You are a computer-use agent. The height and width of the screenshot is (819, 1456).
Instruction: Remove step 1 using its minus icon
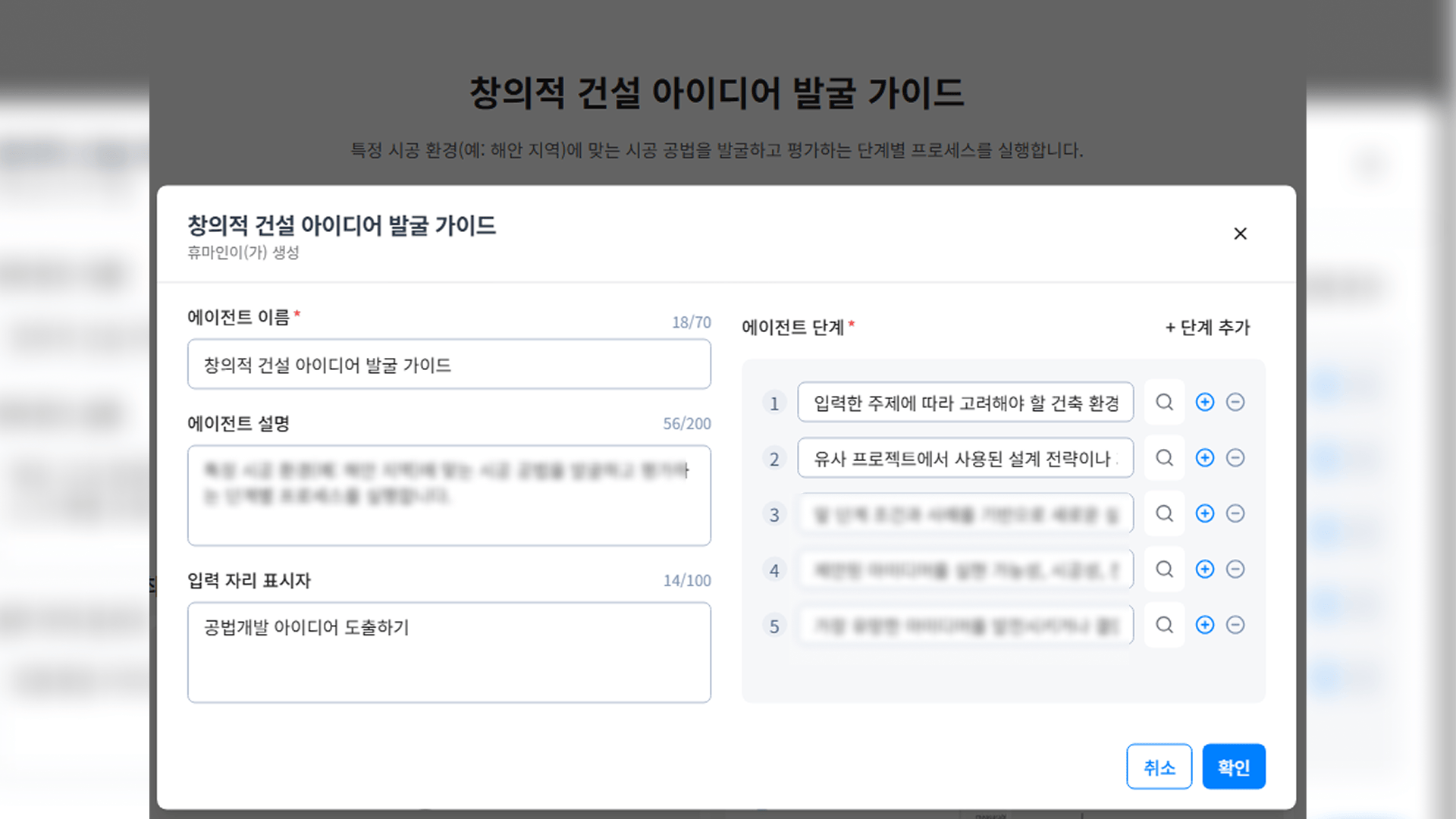[1235, 403]
